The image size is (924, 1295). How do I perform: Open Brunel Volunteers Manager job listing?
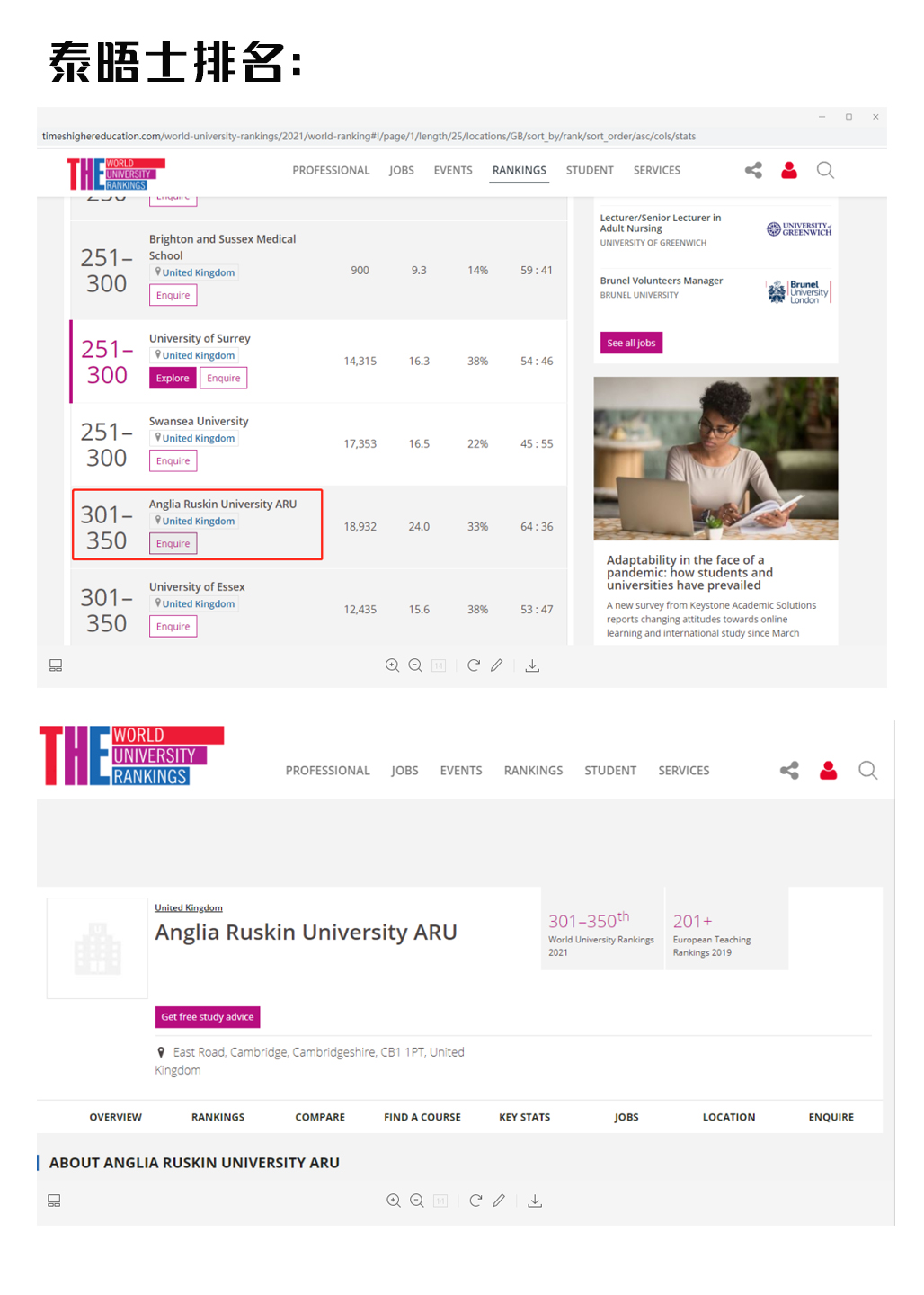[x=662, y=281]
